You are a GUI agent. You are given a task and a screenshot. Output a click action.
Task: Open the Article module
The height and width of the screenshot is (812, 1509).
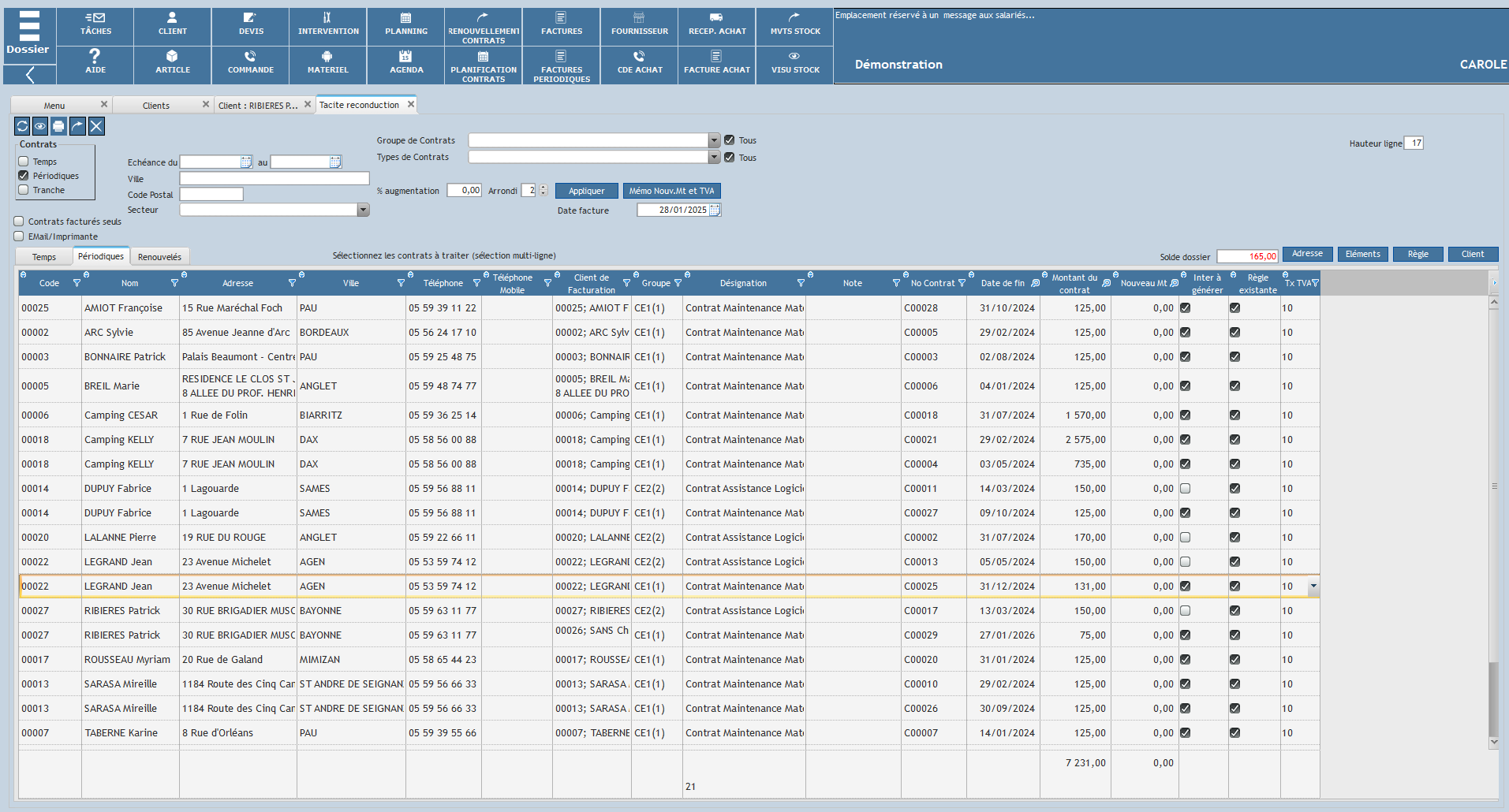[173, 65]
